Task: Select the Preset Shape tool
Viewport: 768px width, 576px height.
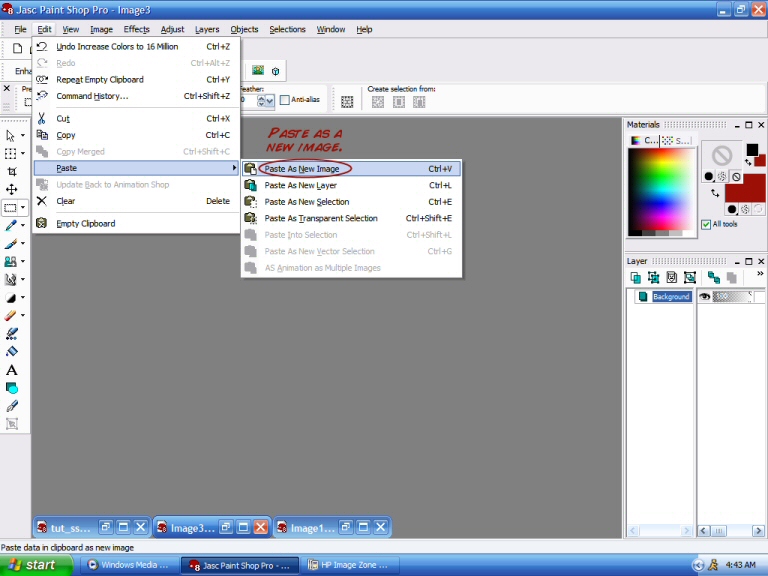Action: coord(11,388)
